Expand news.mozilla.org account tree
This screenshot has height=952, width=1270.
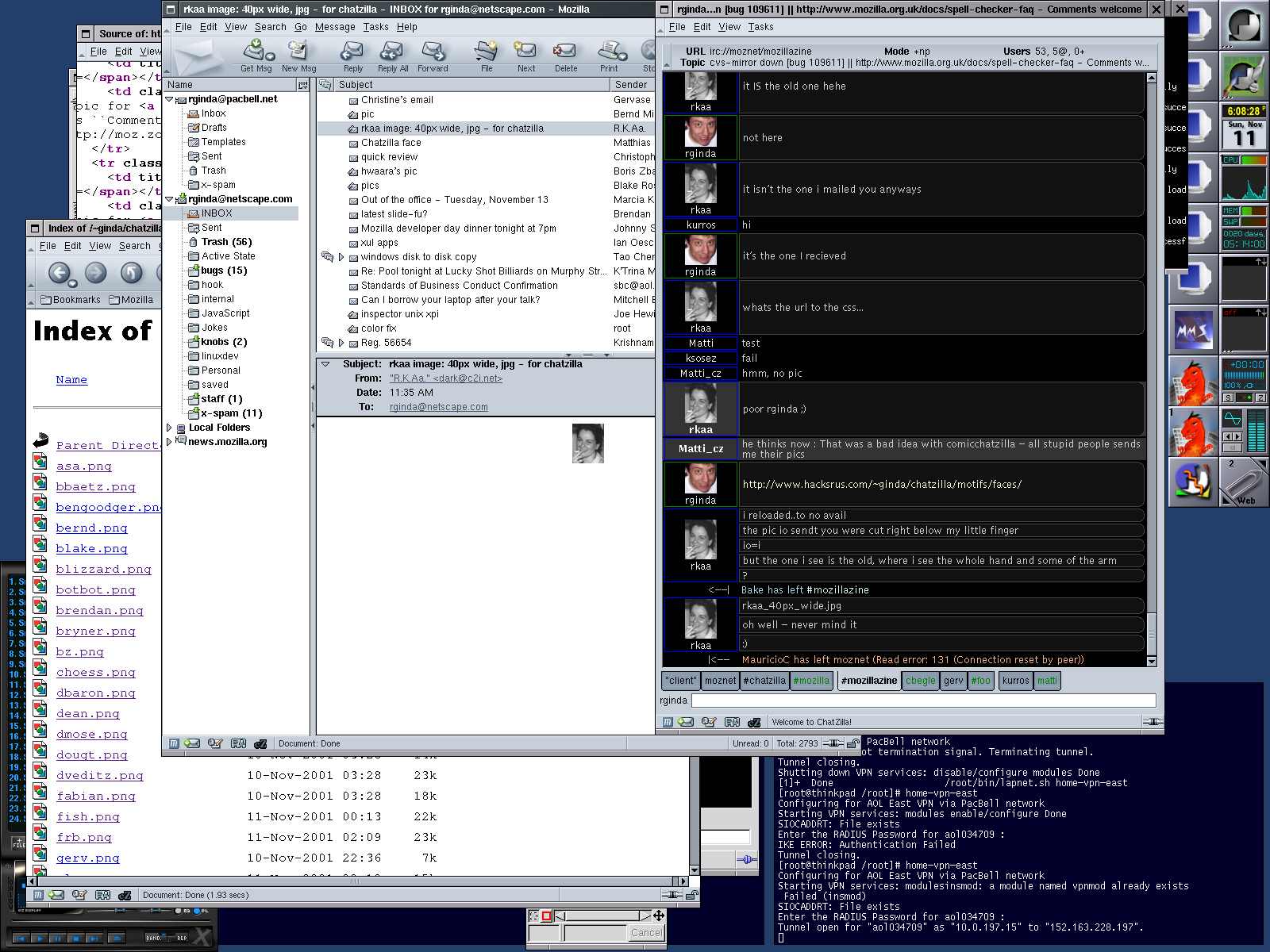click(x=169, y=442)
